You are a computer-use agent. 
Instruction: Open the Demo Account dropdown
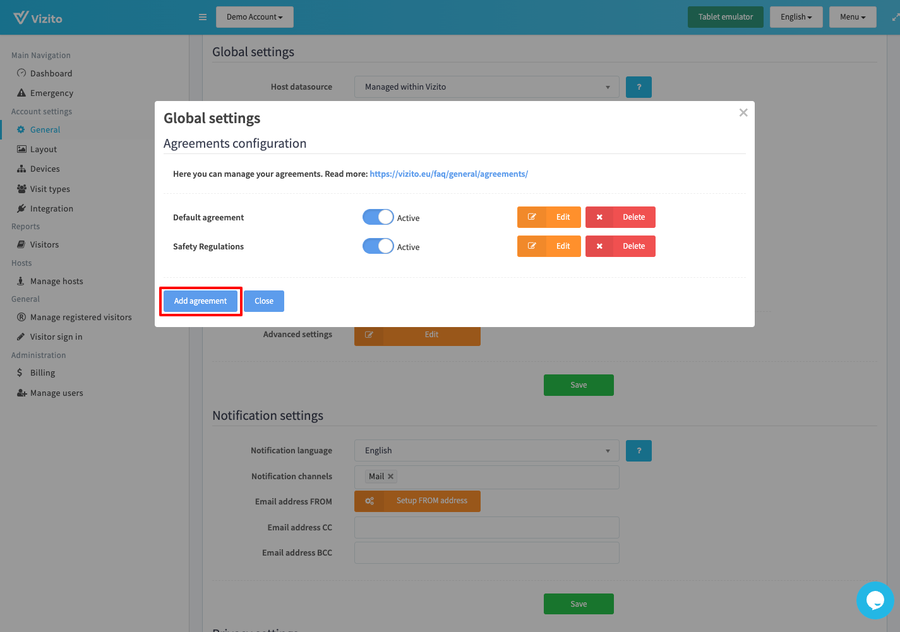(254, 17)
